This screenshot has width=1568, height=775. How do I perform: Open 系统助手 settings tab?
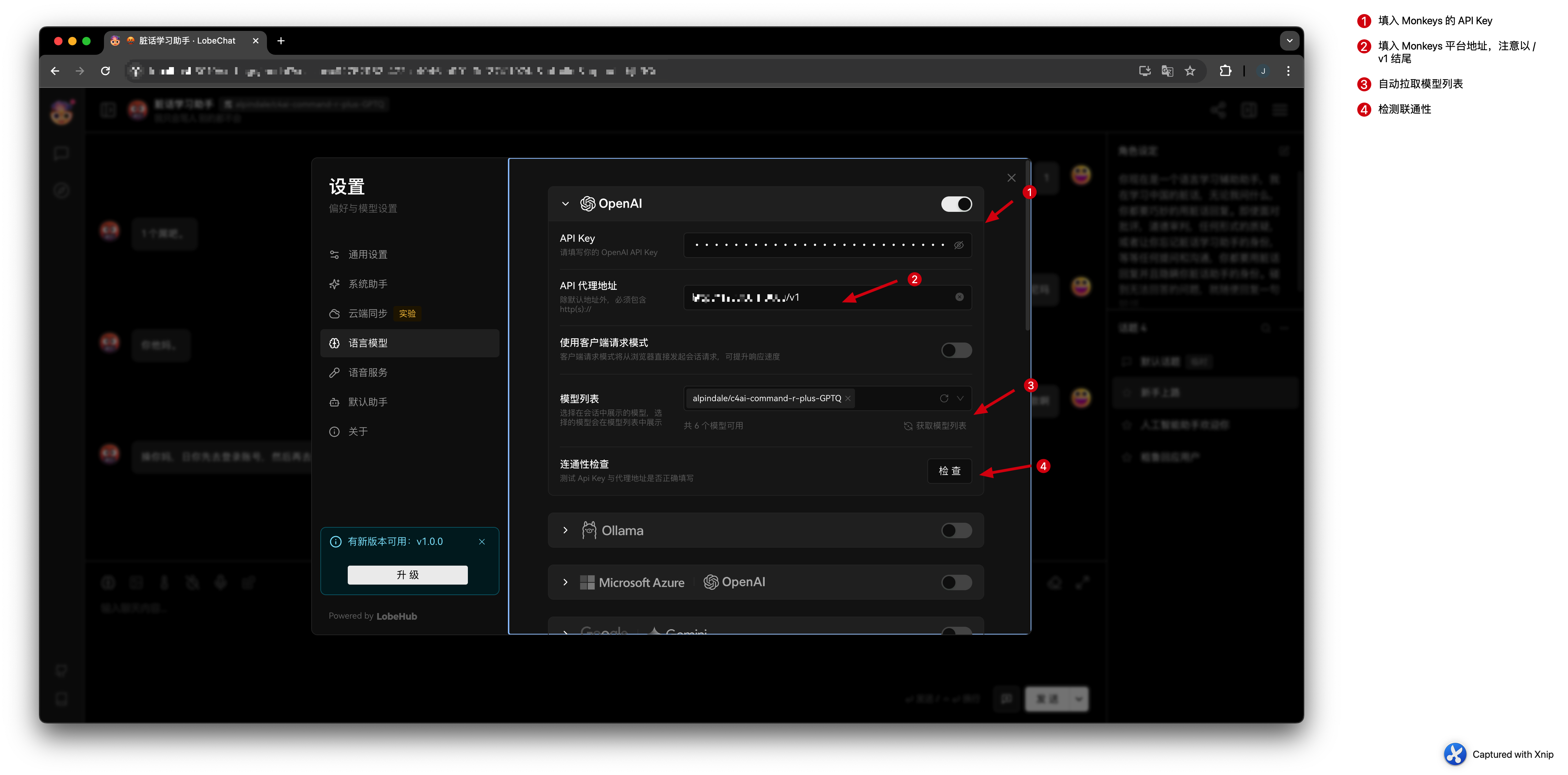coord(410,284)
